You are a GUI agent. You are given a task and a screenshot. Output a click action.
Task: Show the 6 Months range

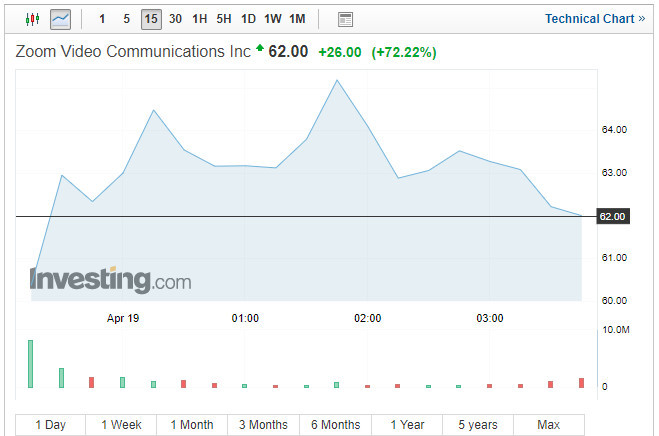pos(335,425)
